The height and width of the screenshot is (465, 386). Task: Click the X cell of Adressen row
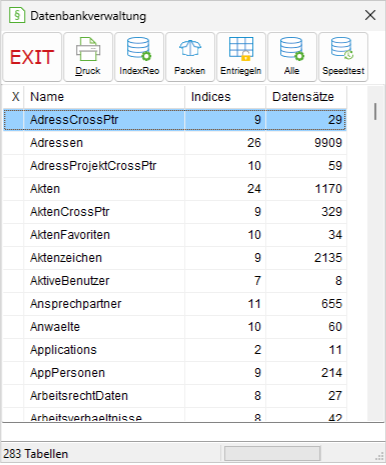[x=14, y=143]
